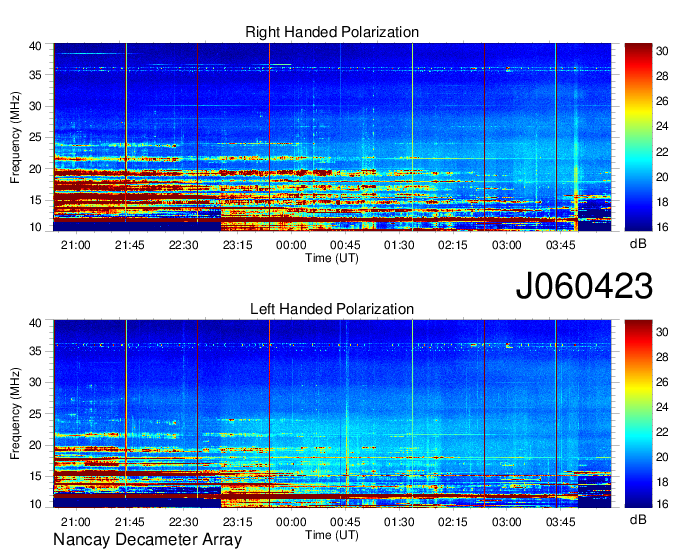Click "26" dB value on Left Handed color bar
The image size is (680, 552).
662,382
